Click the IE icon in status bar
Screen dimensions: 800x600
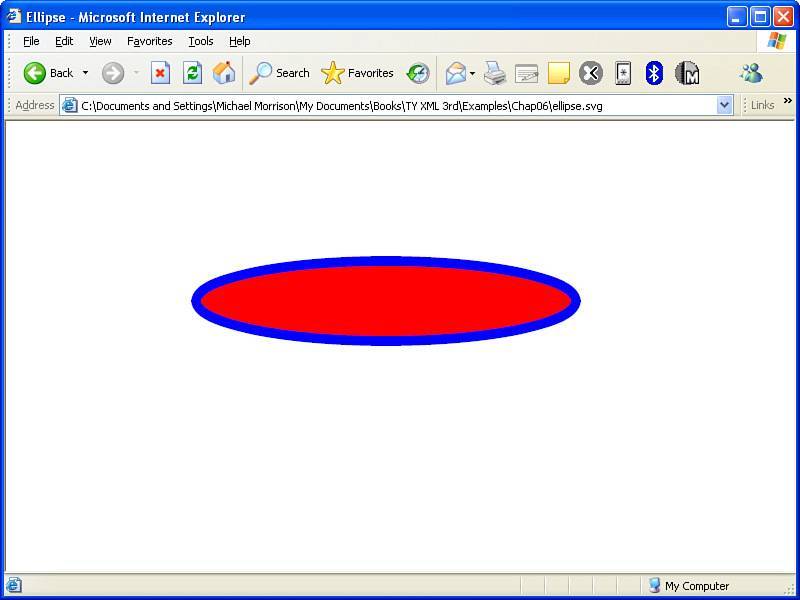[14, 585]
